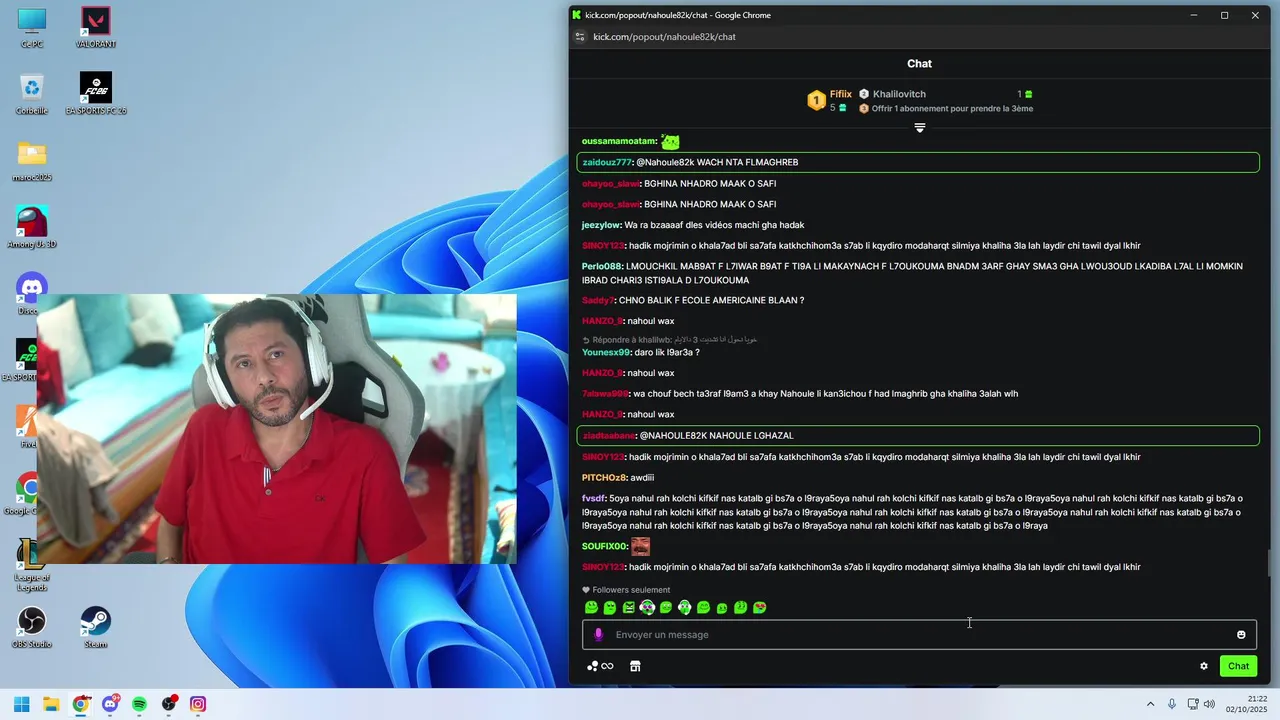Screen dimensions: 1280x720
Task: Click username fvsdf in chat
Action: [593, 499]
